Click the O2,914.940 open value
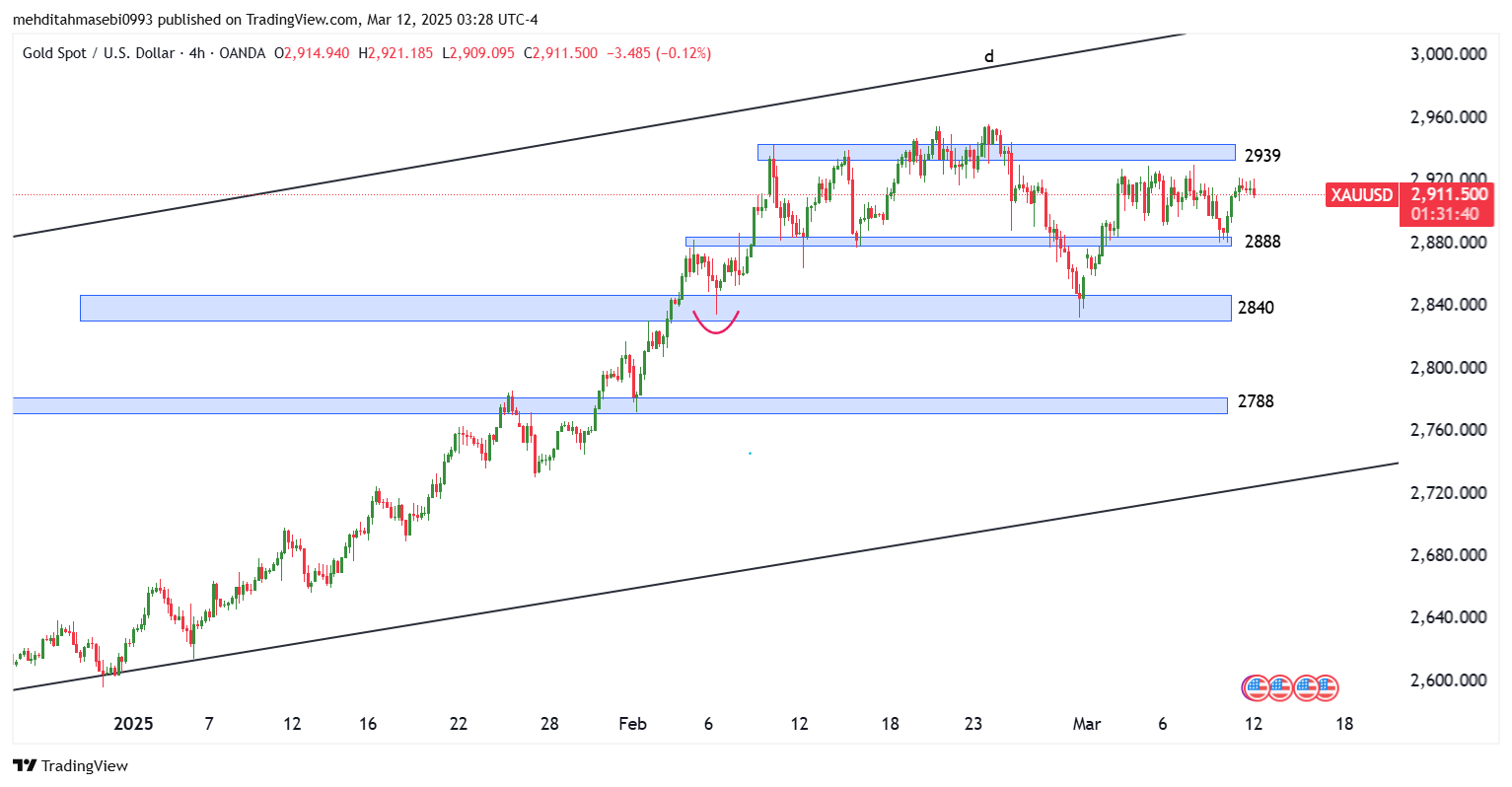 (312, 53)
